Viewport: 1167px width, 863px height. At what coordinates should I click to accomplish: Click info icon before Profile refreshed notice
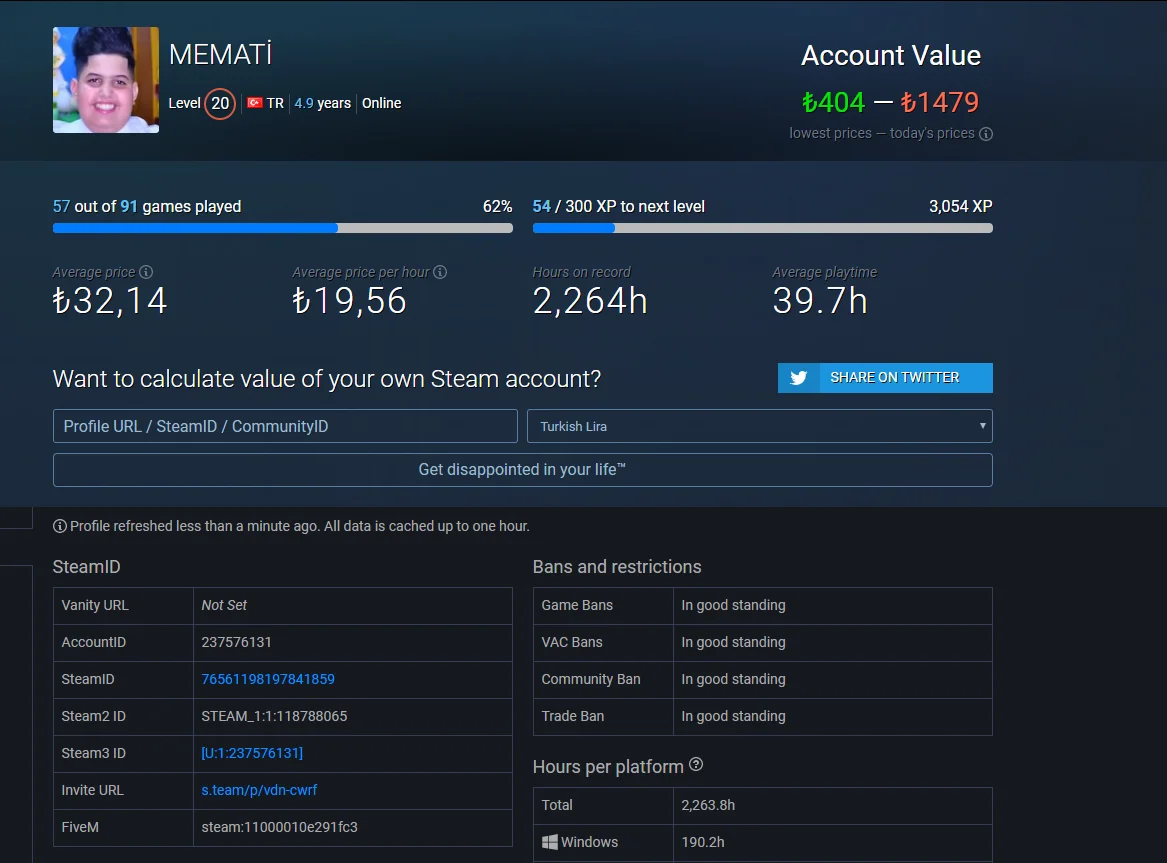click(x=60, y=527)
